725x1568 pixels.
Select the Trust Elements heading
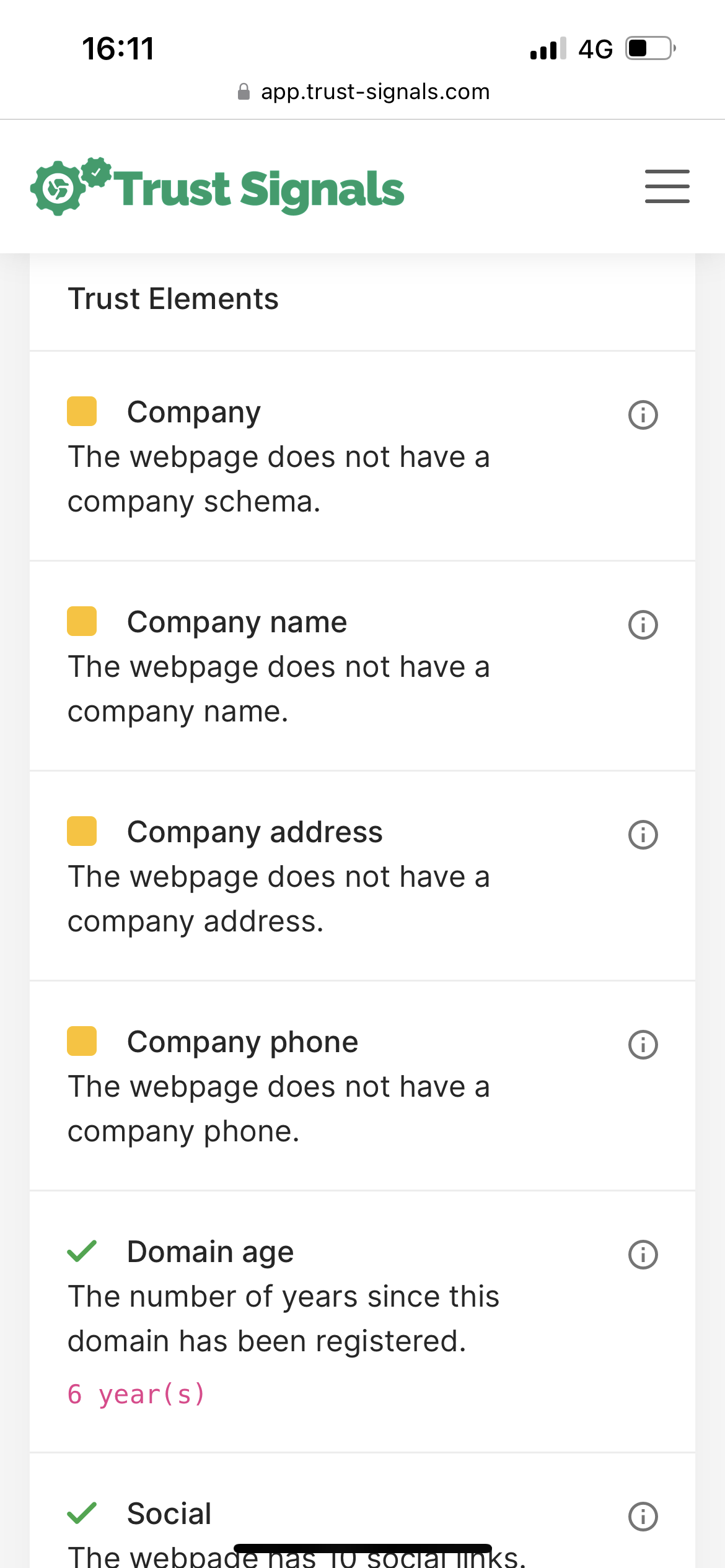[x=174, y=299]
